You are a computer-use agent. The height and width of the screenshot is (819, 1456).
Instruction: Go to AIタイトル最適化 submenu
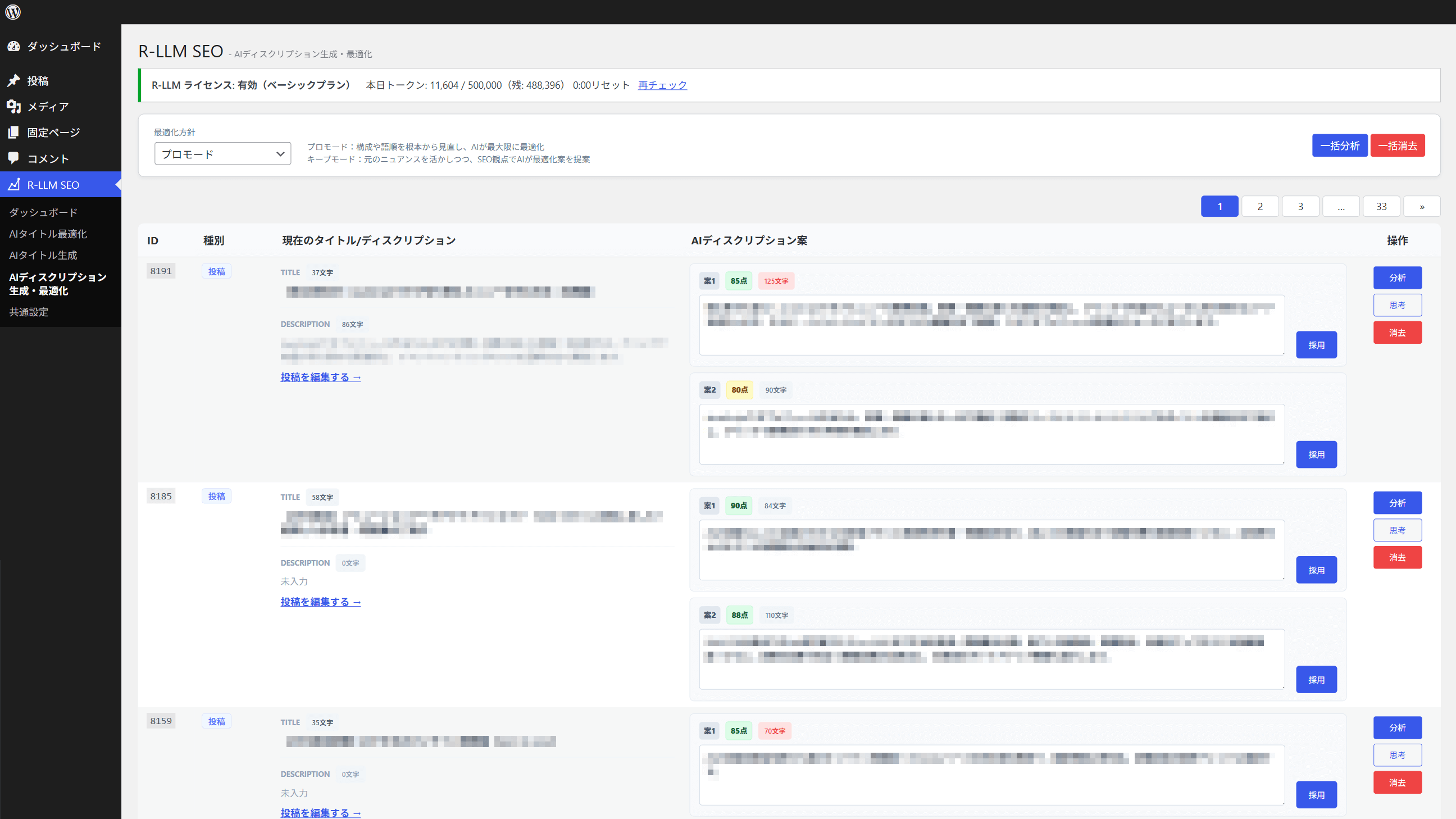(x=48, y=234)
